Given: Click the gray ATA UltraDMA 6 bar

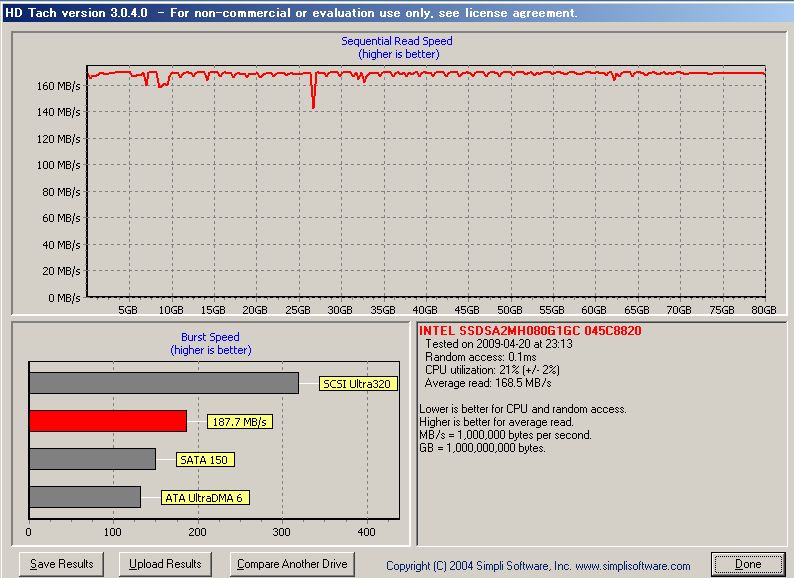Looking at the screenshot, I should (x=85, y=497).
